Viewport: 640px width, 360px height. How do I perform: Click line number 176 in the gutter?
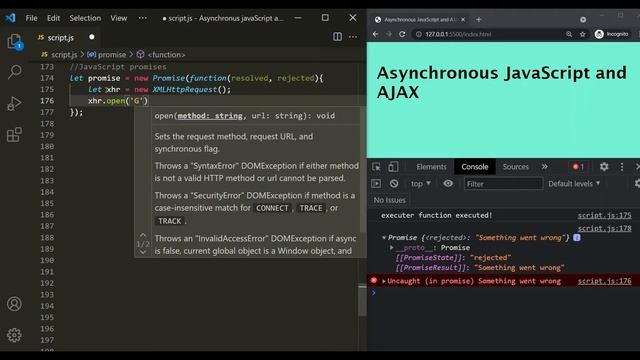click(47, 100)
